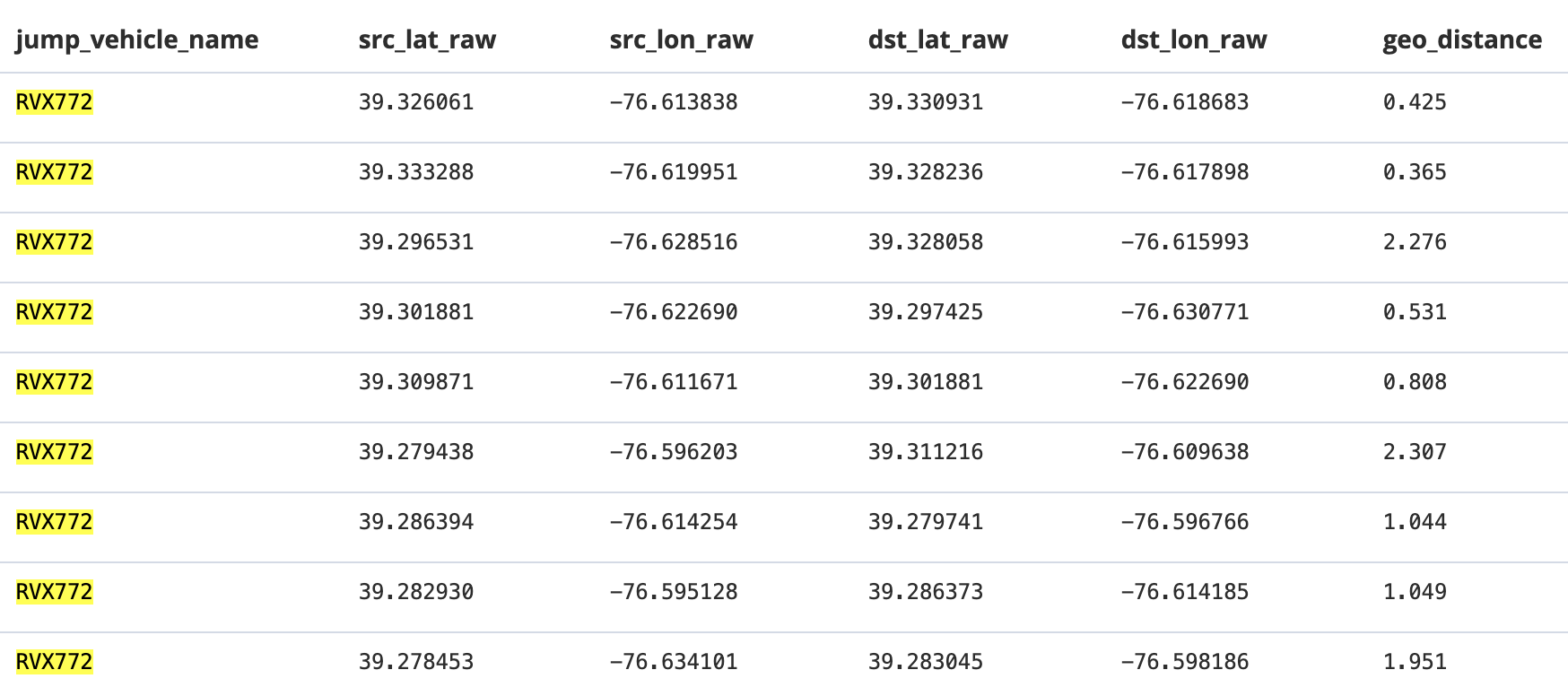Click the dst_lat_raw value 39.301881

(x=926, y=382)
